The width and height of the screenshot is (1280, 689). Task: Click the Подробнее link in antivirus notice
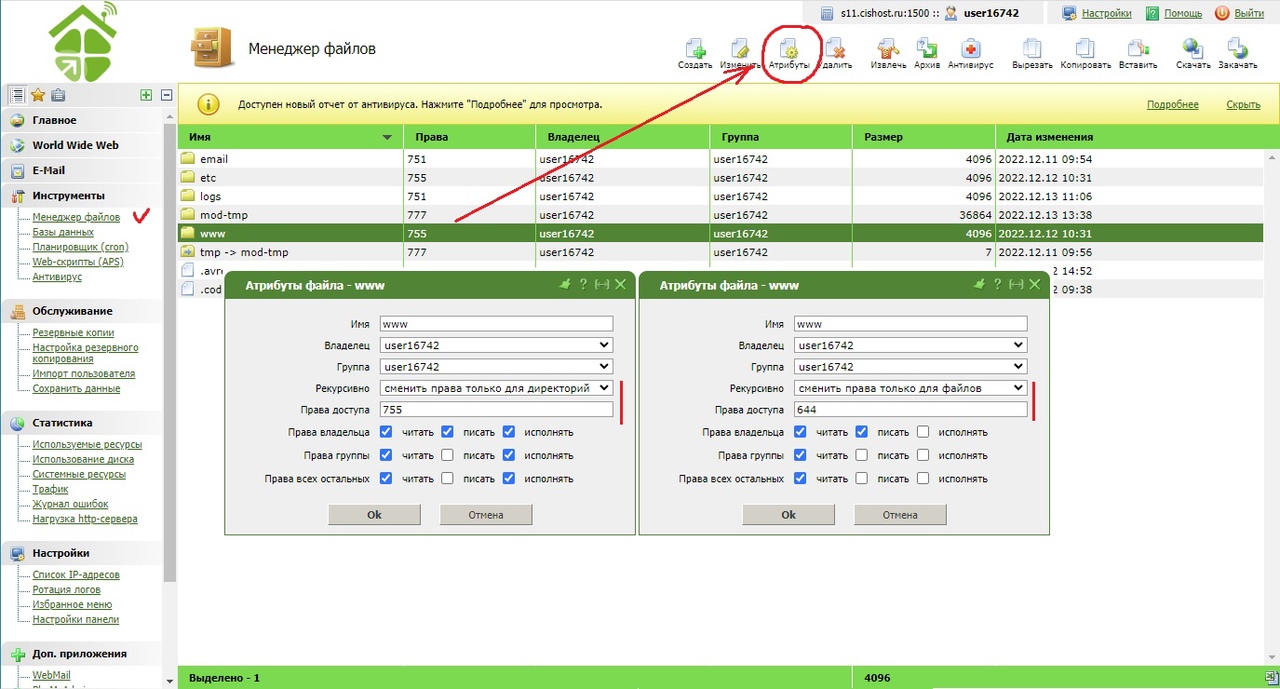(x=1172, y=105)
